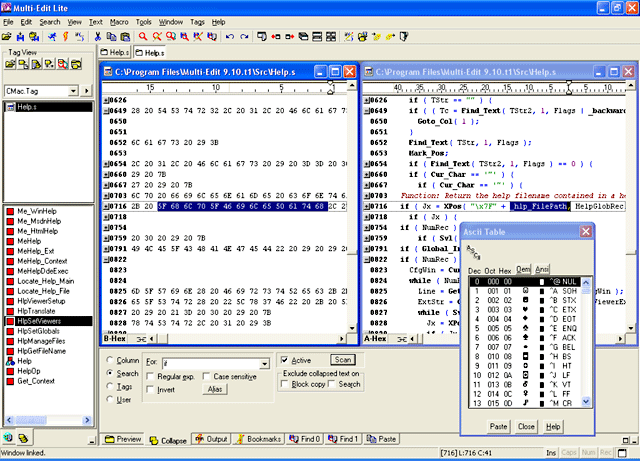Select the Column radio button

pos(109,360)
